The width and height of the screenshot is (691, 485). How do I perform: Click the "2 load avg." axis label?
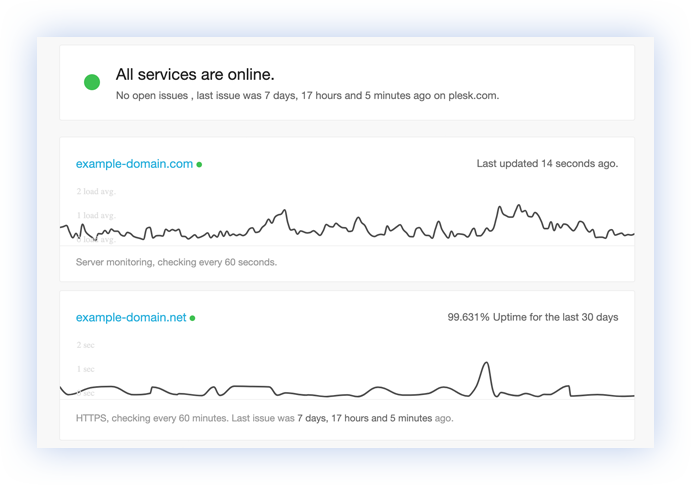[x=96, y=190]
